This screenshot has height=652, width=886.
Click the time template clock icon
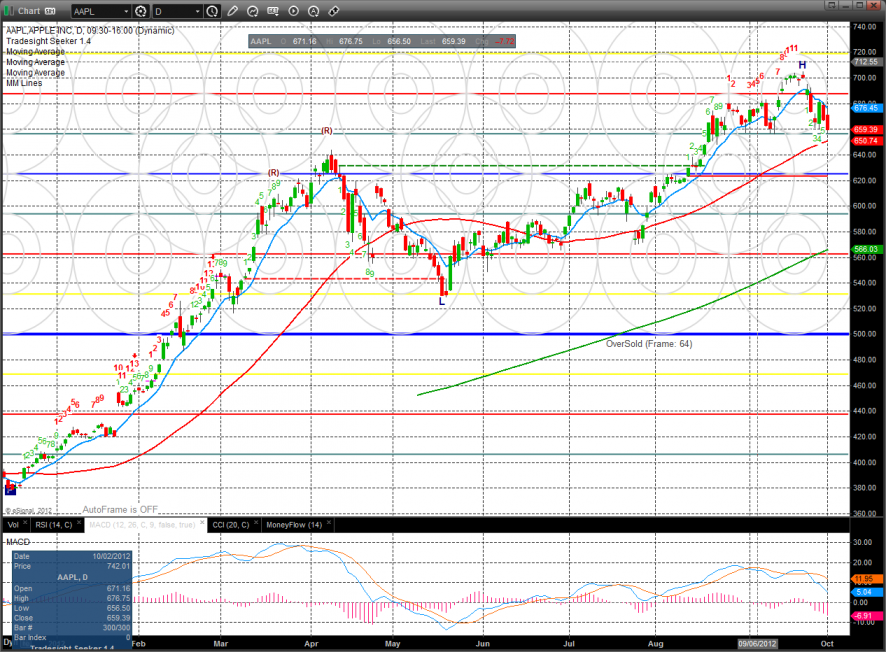(213, 11)
